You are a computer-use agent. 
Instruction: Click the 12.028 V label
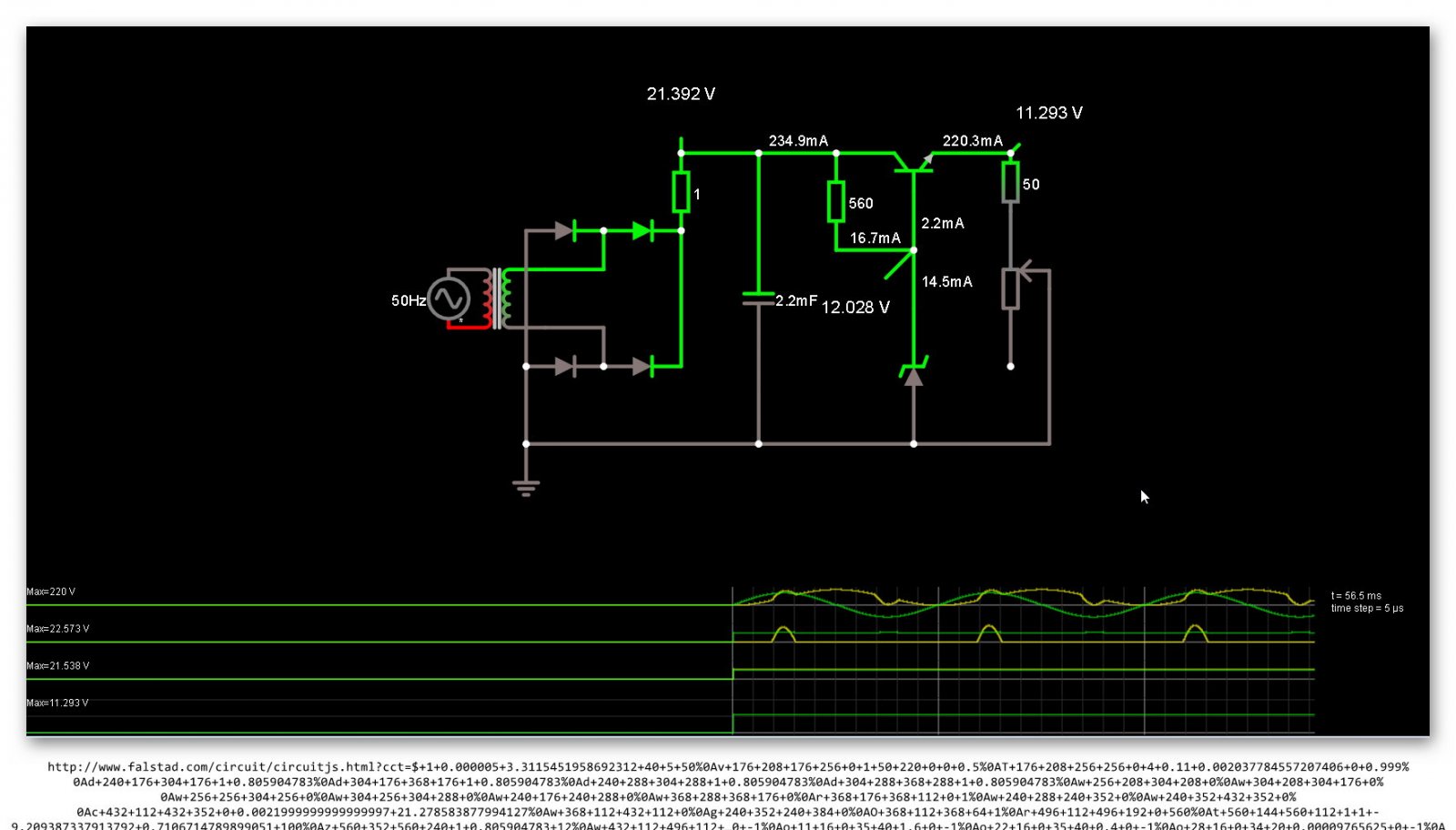854,308
